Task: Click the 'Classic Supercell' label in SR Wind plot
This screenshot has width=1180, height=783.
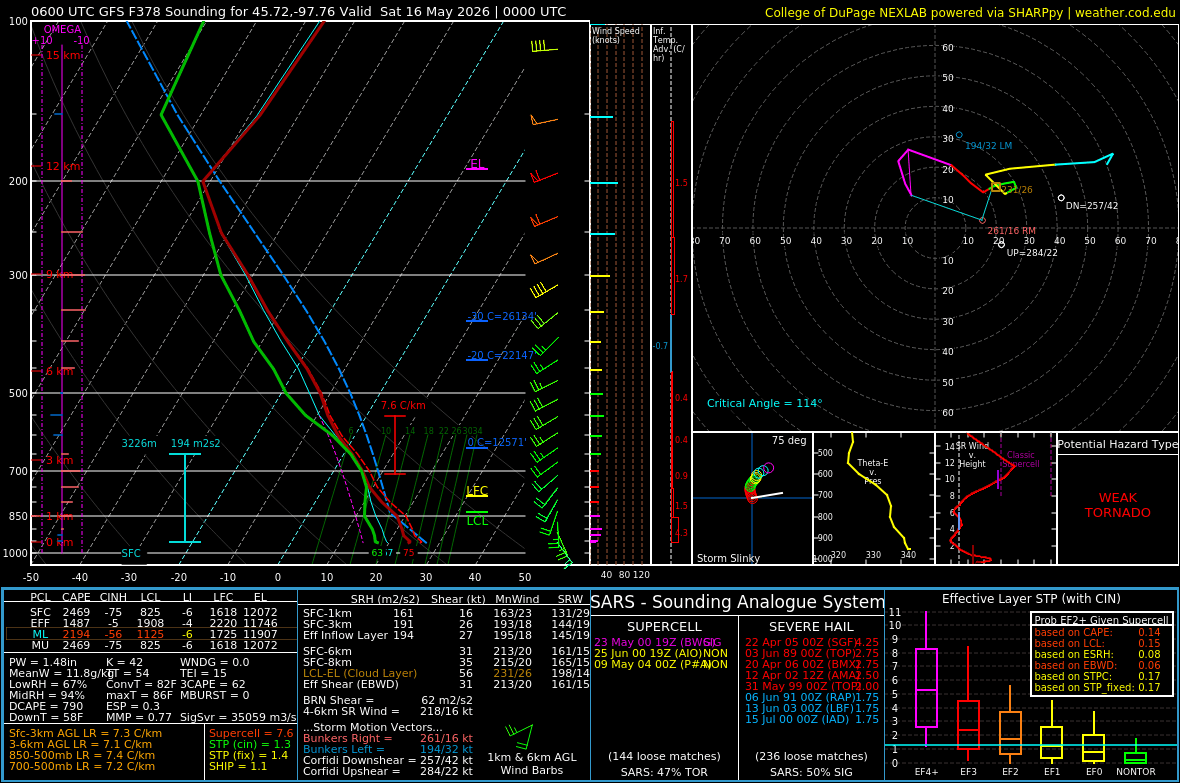Action: pos(1021,459)
